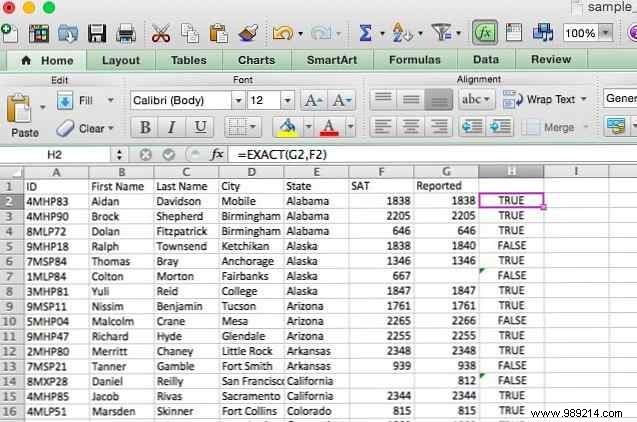Click the Copy icon
Viewport: 637px width, 422px height.
pos(190,33)
